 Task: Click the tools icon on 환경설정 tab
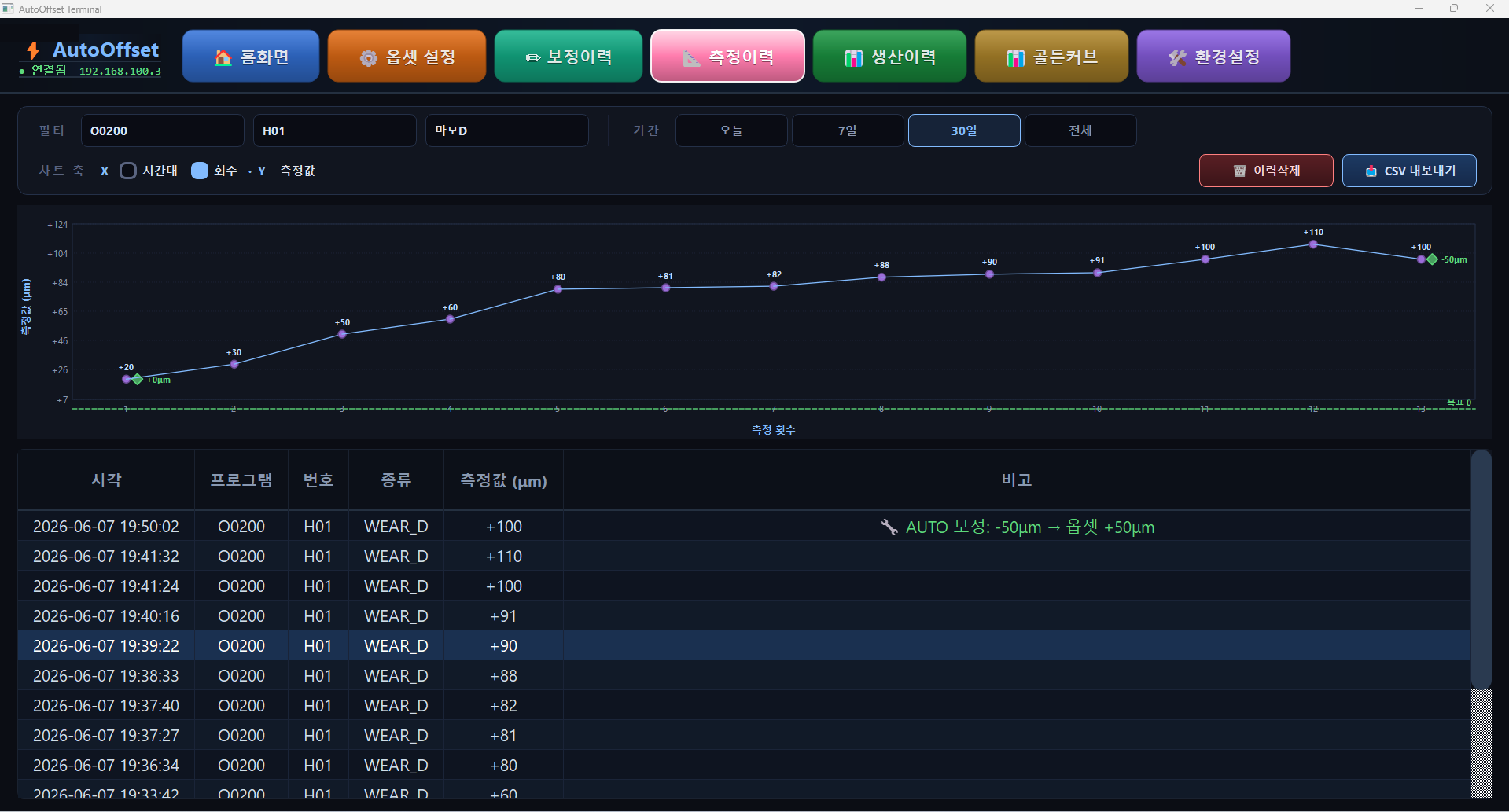[1177, 57]
